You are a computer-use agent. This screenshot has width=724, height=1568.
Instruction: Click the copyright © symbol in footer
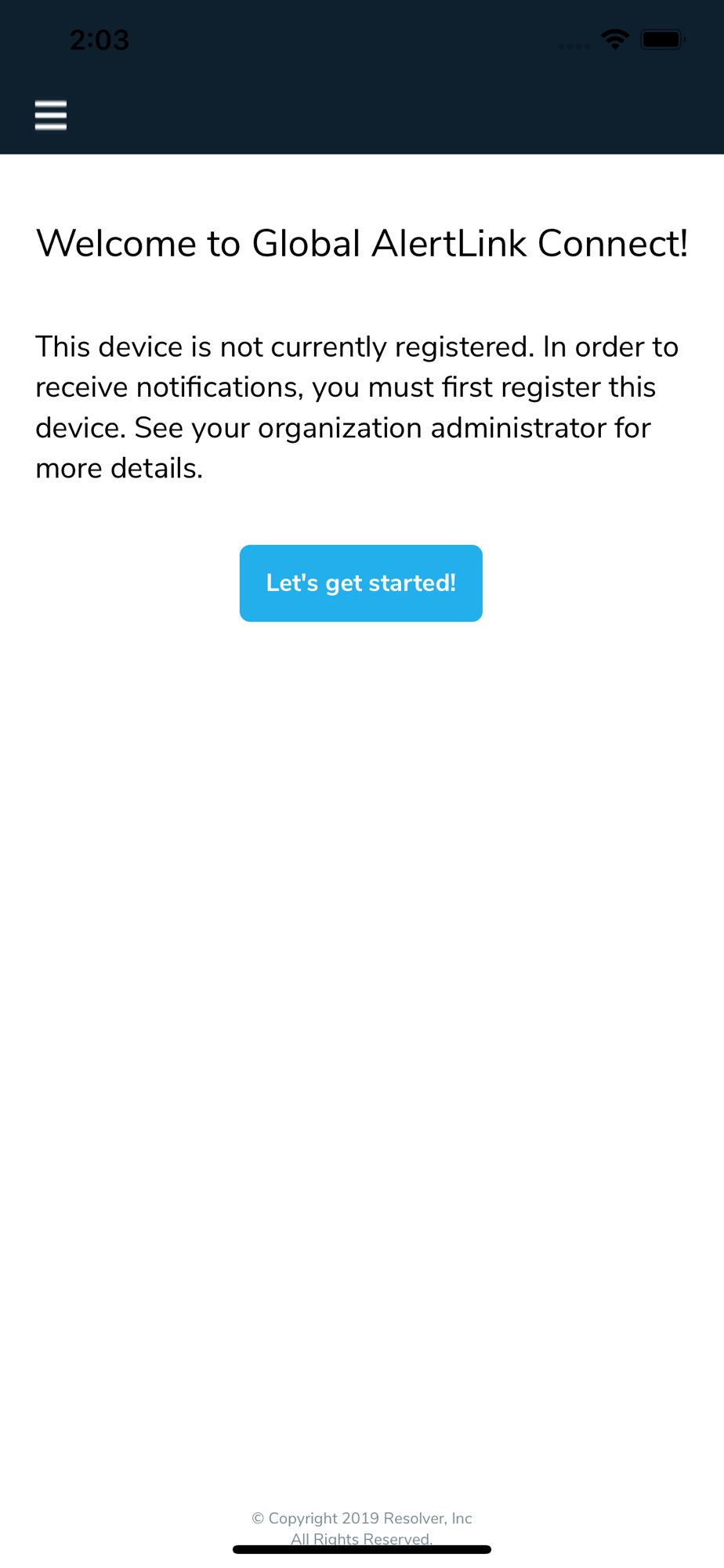pos(258,1519)
